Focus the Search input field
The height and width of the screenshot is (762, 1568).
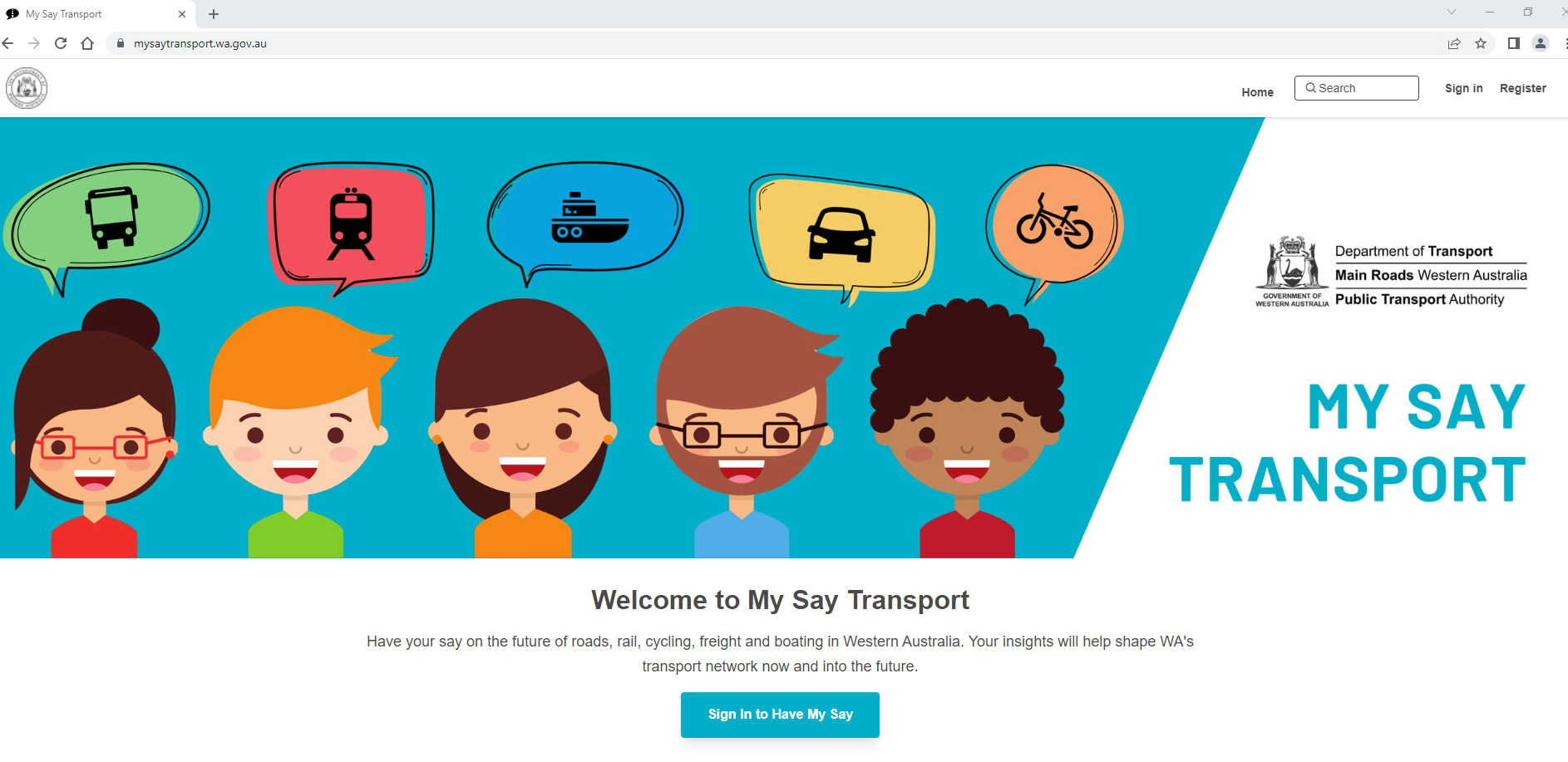(x=1356, y=88)
